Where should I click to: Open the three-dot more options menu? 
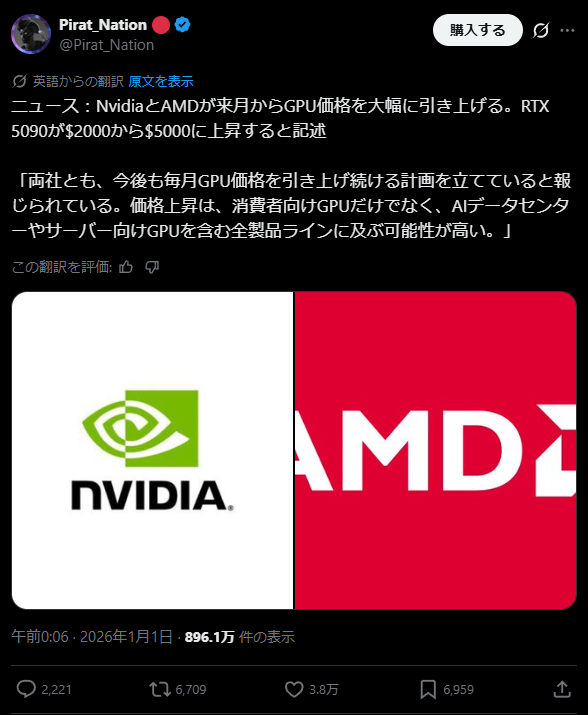(x=567, y=31)
